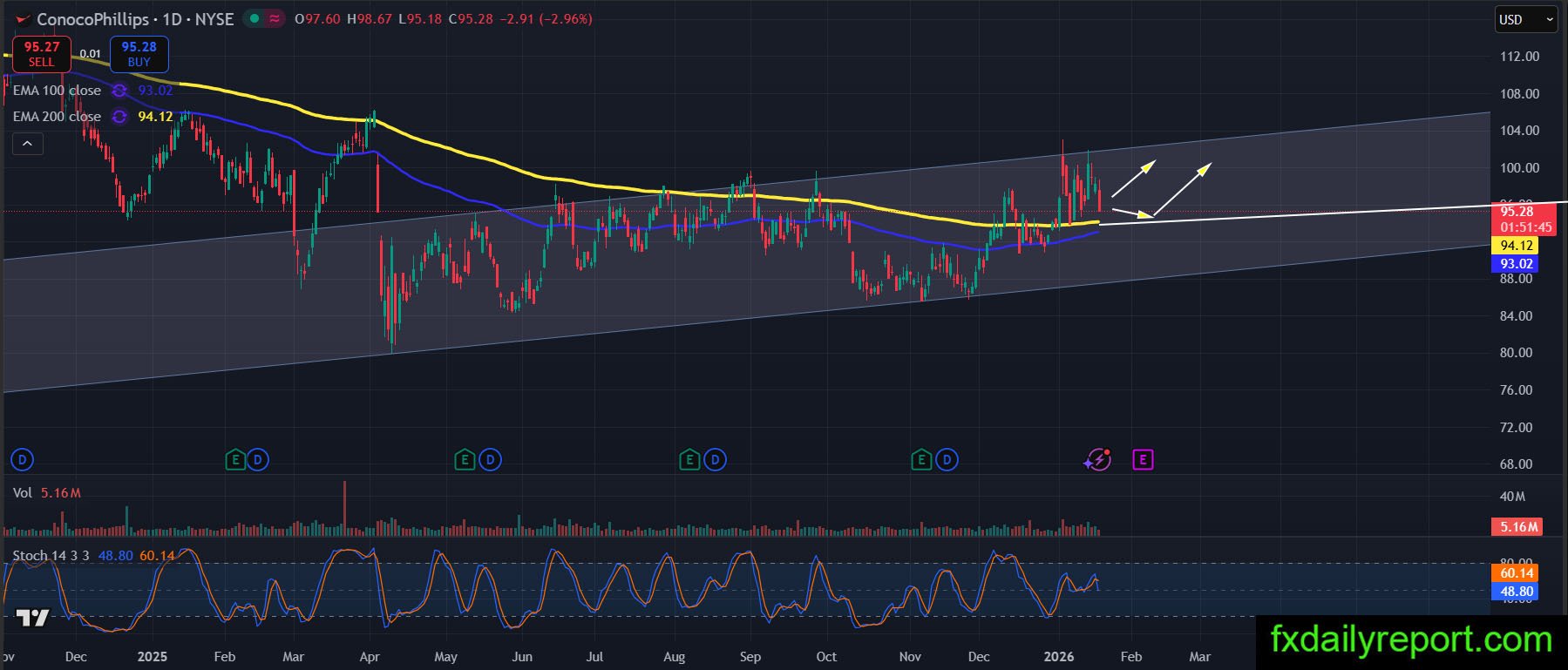Click the 108.00 price axis label
1568x670 pixels.
pyautogui.click(x=1519, y=94)
